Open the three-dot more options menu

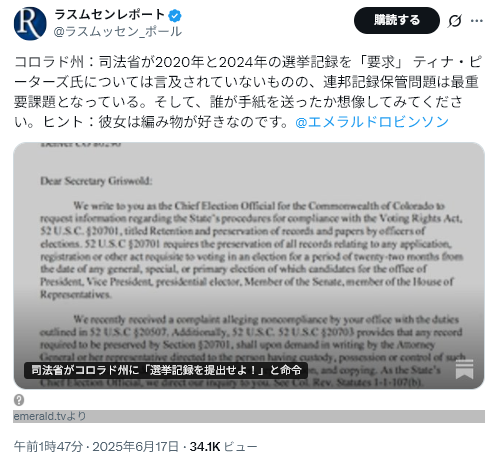(x=477, y=21)
